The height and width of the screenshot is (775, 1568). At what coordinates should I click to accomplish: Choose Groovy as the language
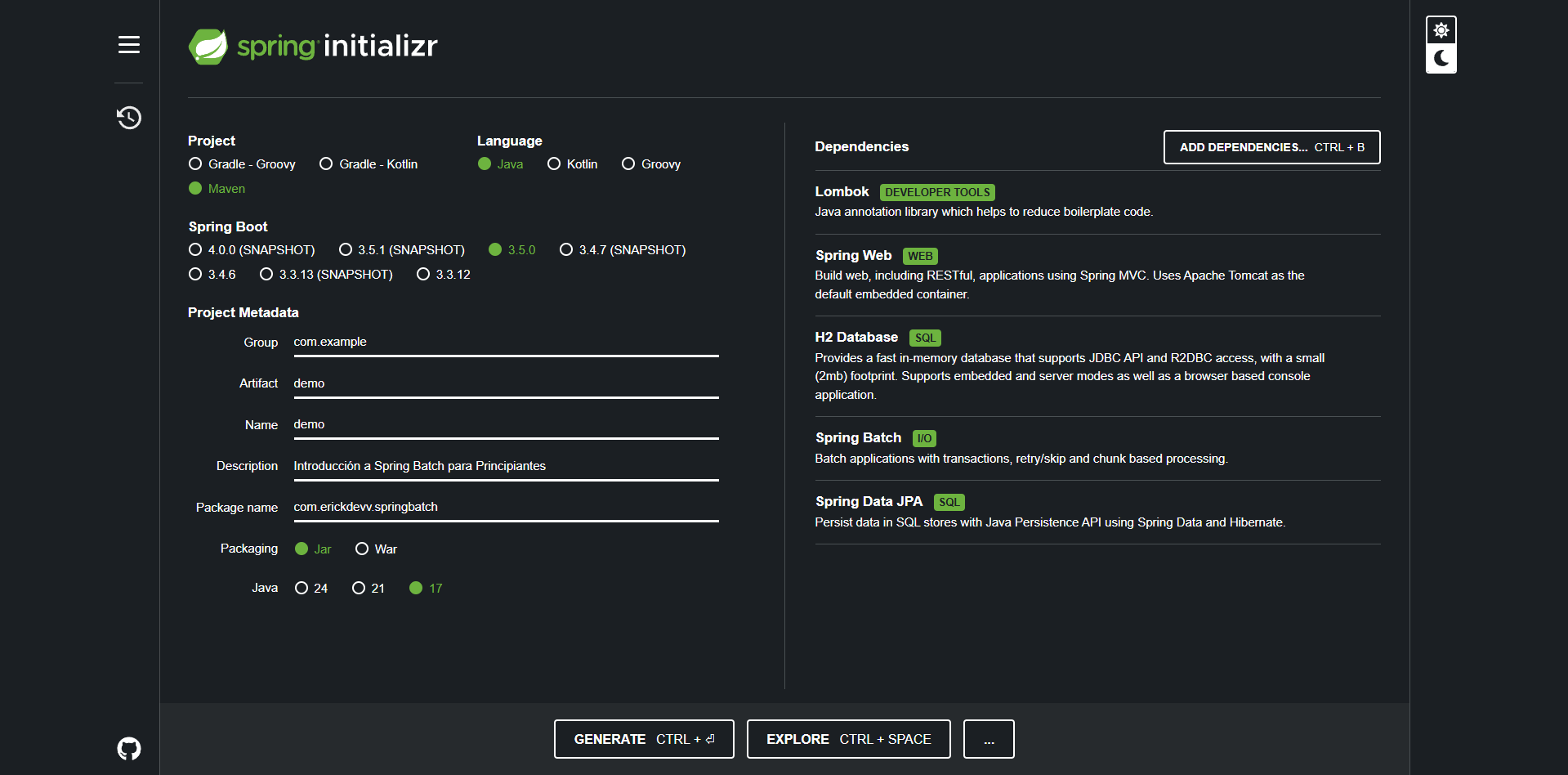coord(651,164)
